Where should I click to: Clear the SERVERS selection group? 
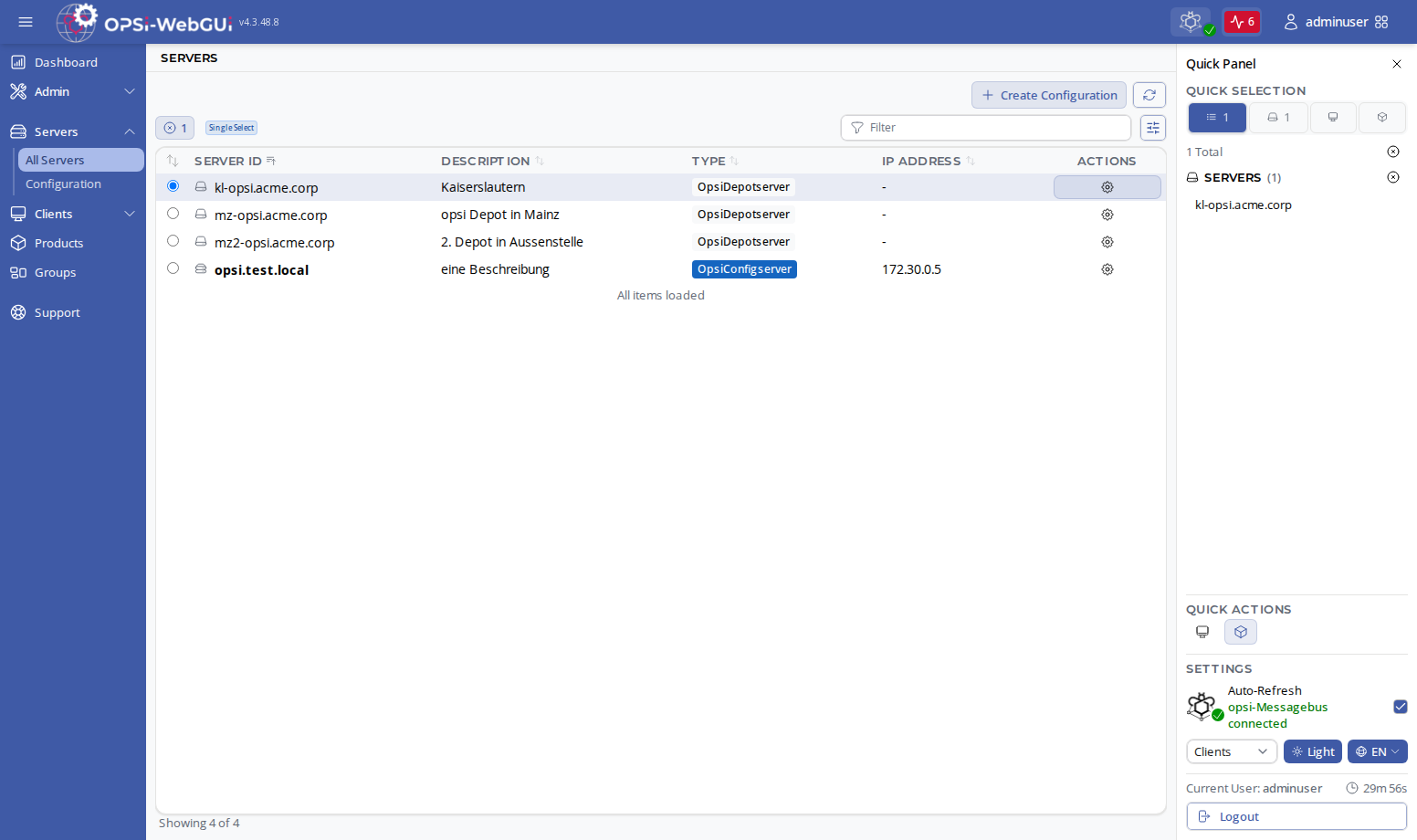coord(1393,177)
